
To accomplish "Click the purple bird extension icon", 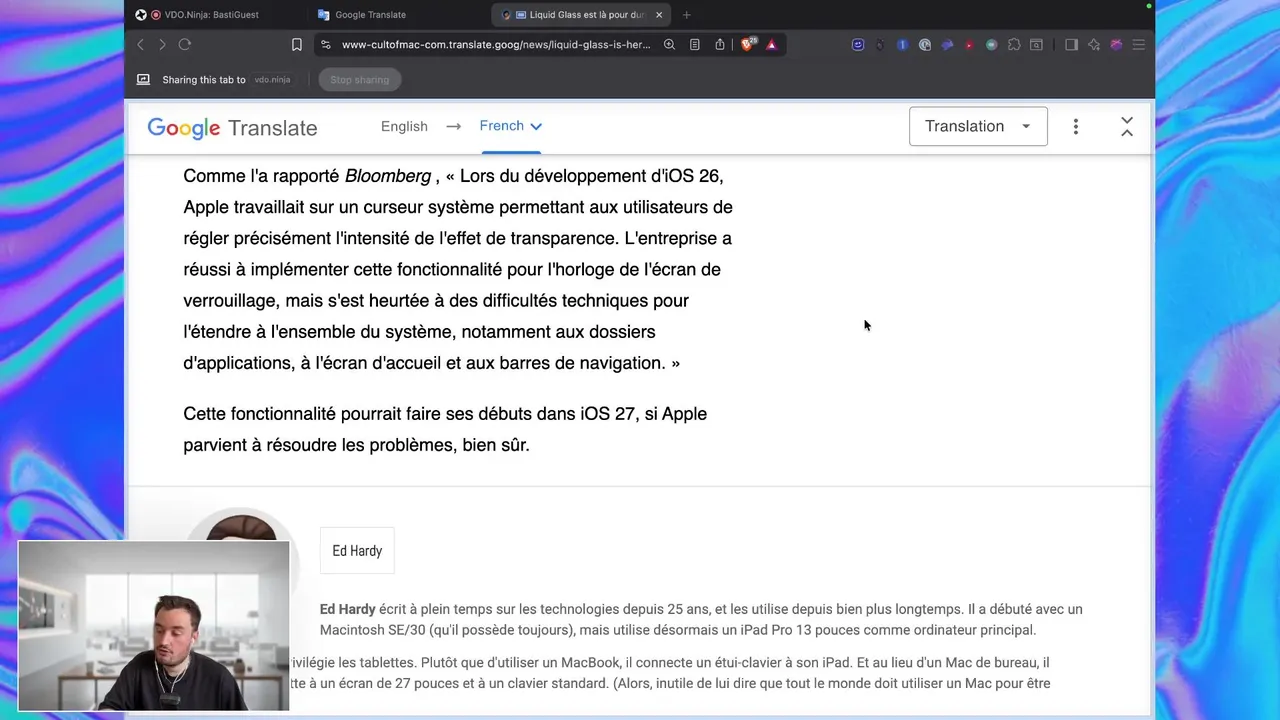I will 947,45.
